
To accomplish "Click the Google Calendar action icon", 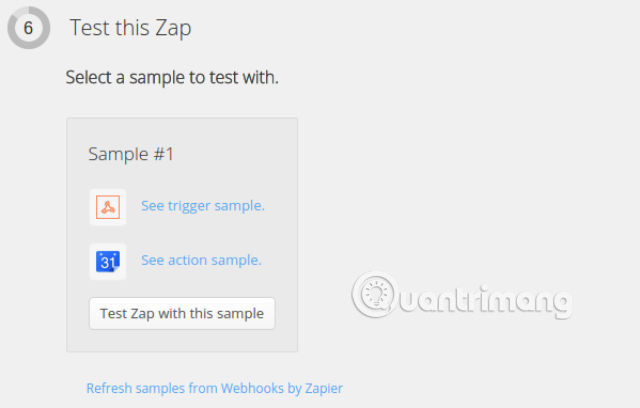I will [108, 261].
